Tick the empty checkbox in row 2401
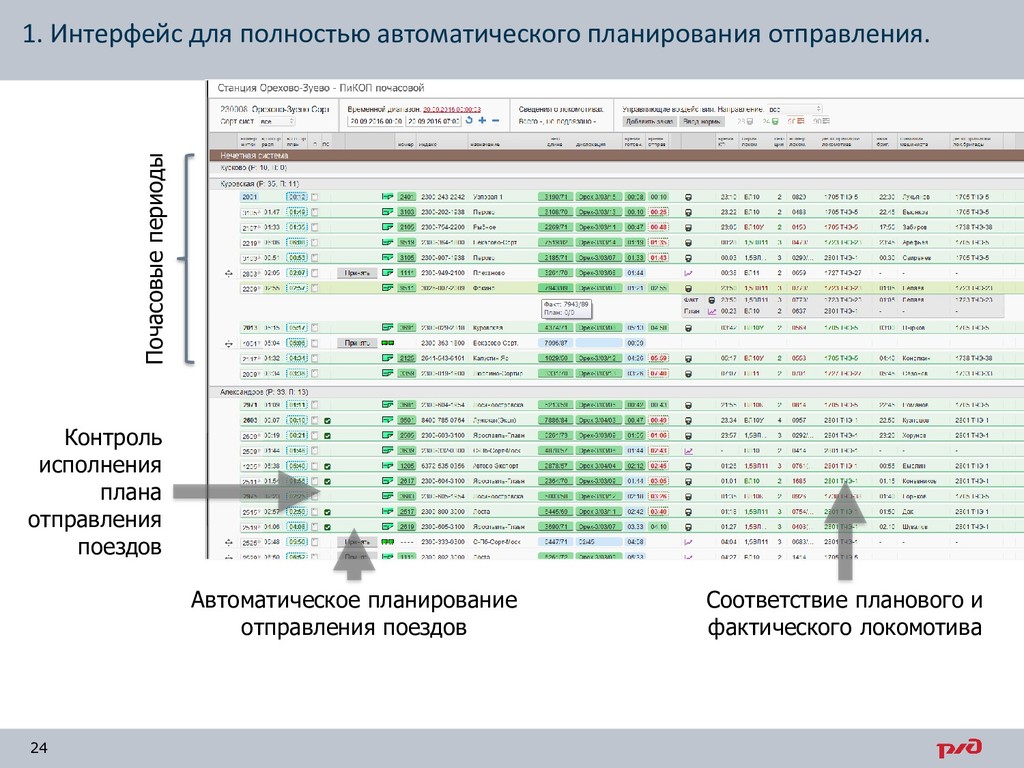 [x=315, y=197]
